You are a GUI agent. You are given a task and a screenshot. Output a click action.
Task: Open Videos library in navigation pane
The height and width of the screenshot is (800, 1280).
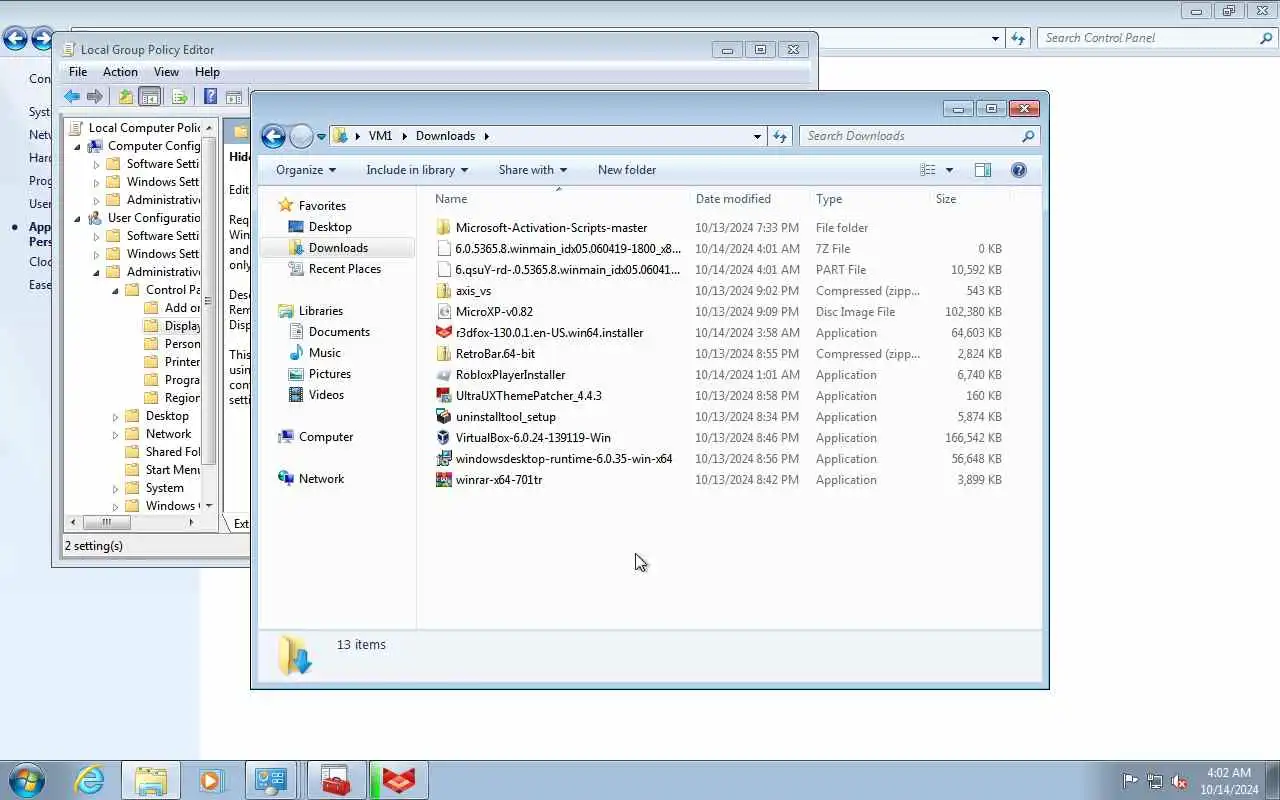pos(326,395)
